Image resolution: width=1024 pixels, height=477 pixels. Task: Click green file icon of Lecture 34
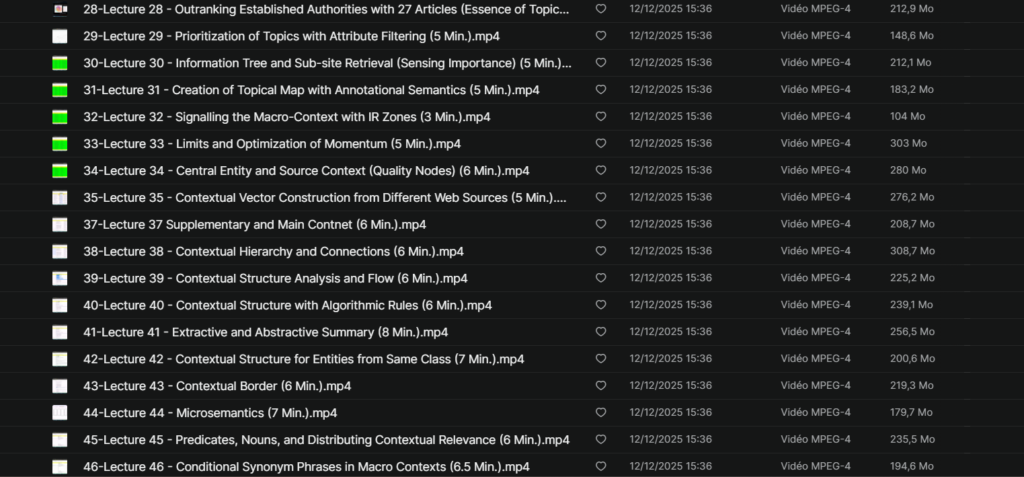(60, 171)
